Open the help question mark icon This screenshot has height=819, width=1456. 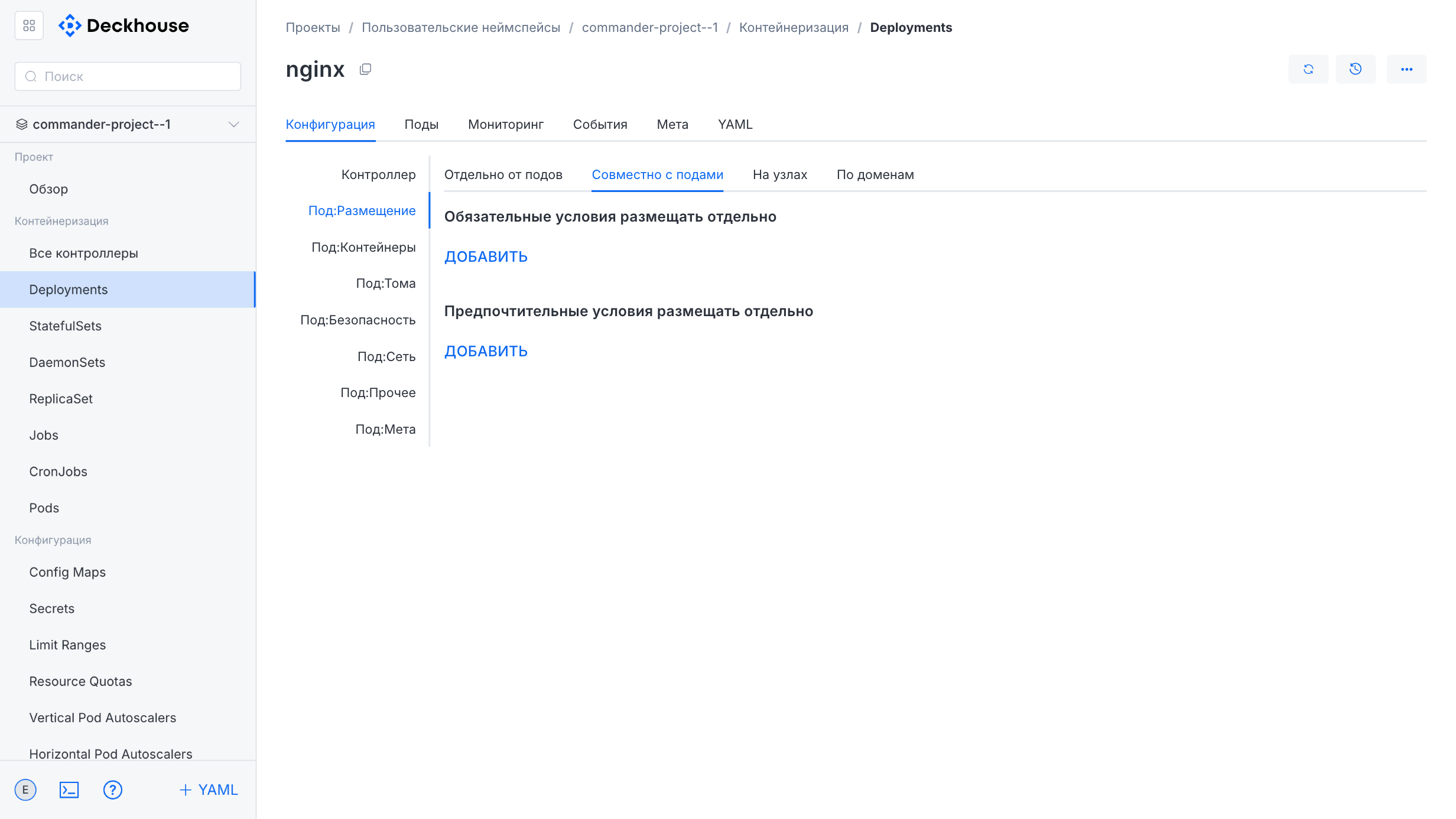112,789
